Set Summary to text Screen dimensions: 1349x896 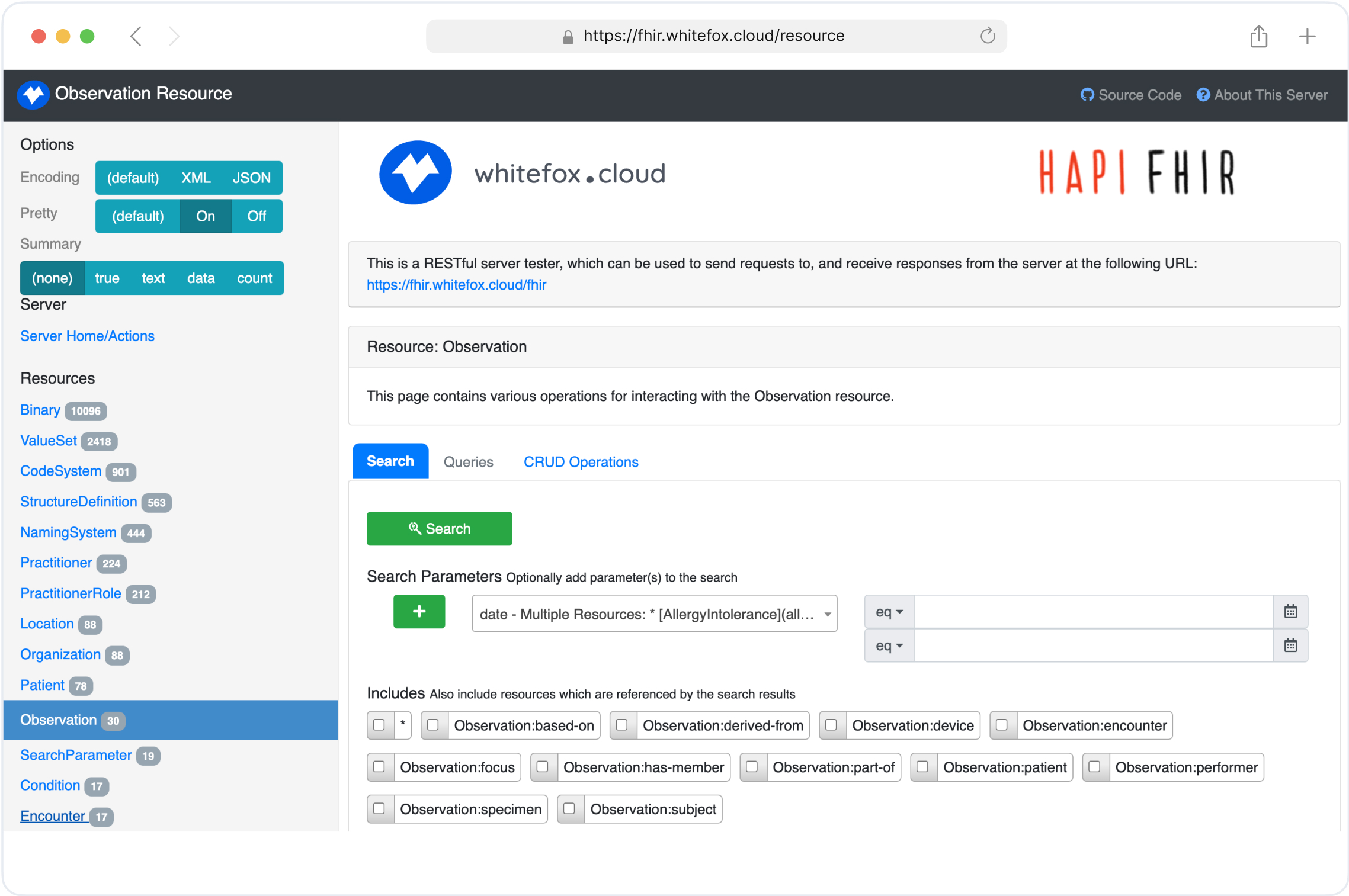coord(153,278)
